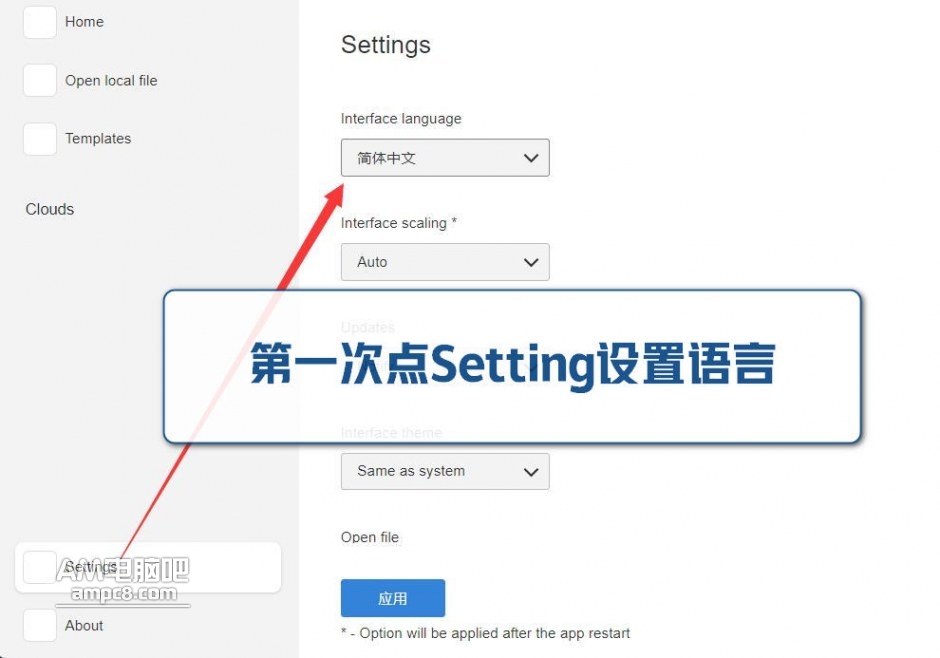Open the 简体中文 interface language dropdown
This screenshot has width=940, height=658.
445,158
